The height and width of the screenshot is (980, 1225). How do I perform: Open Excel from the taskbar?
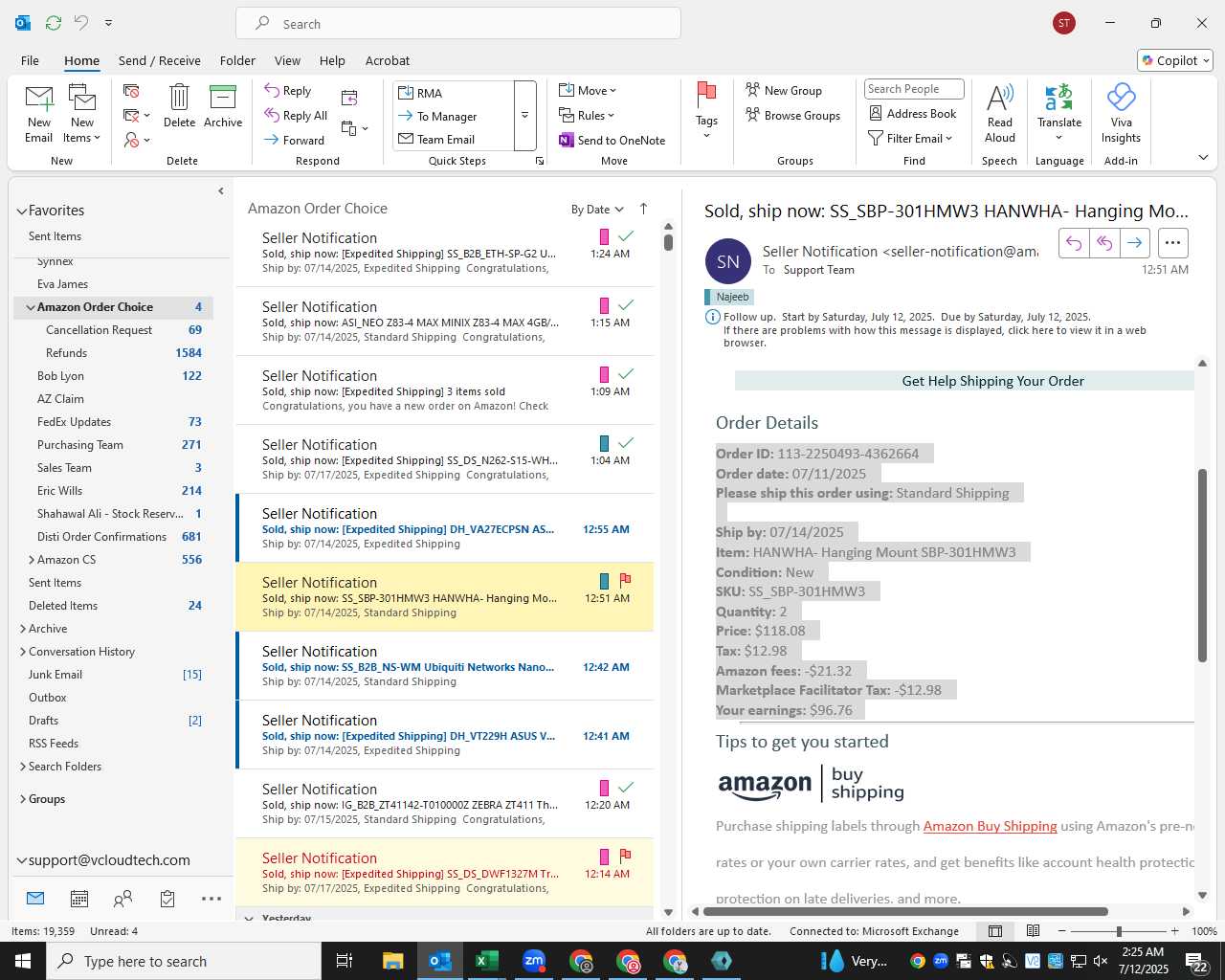point(486,961)
